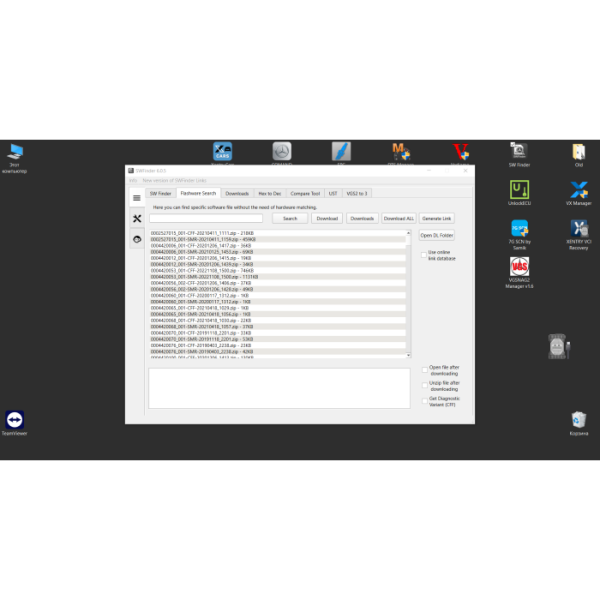Click the Download ALL button
Image resolution: width=600 pixels, height=600 pixels.
[x=397, y=218]
